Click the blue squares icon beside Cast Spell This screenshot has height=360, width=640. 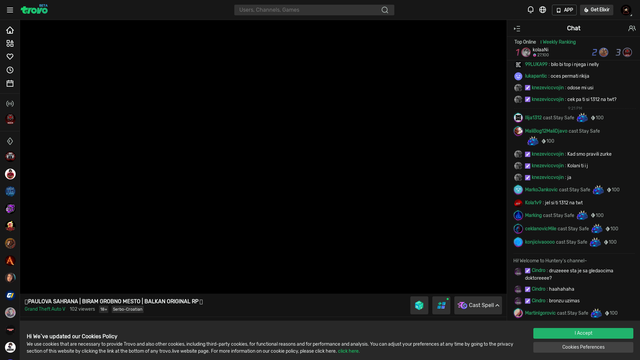pyautogui.click(x=441, y=305)
